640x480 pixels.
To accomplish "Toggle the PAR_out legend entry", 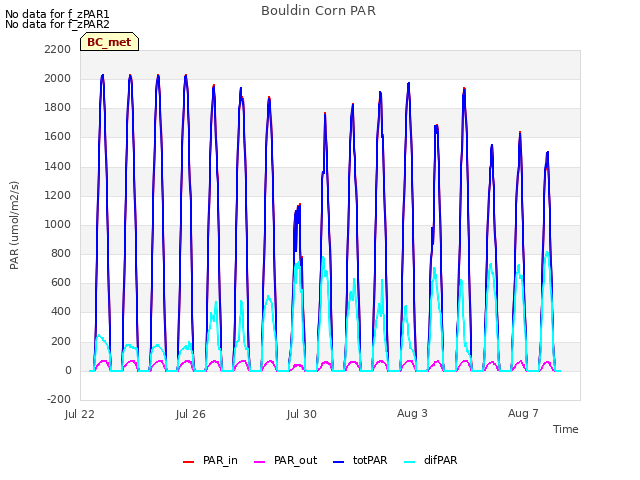I will coord(285,460).
